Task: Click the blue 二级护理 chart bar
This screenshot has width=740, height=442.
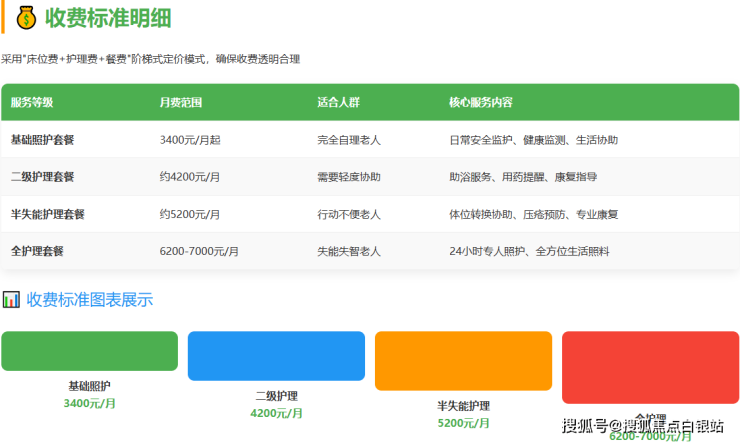Action: [276, 356]
